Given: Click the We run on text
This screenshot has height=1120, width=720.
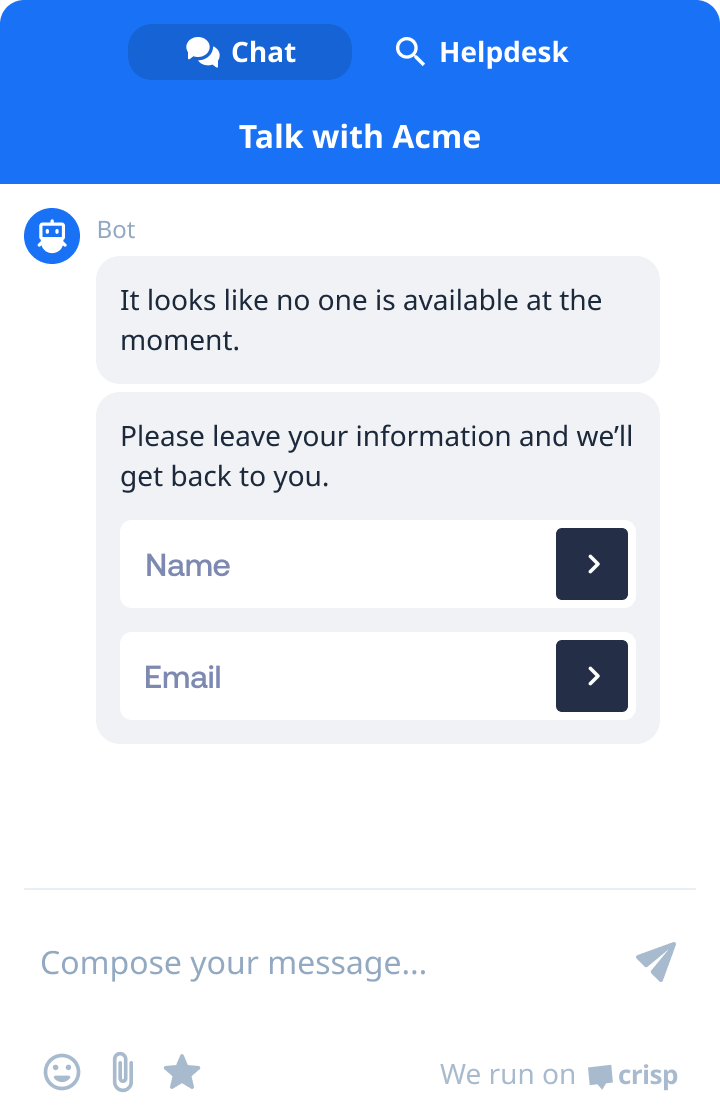Looking at the screenshot, I should (x=507, y=1073).
